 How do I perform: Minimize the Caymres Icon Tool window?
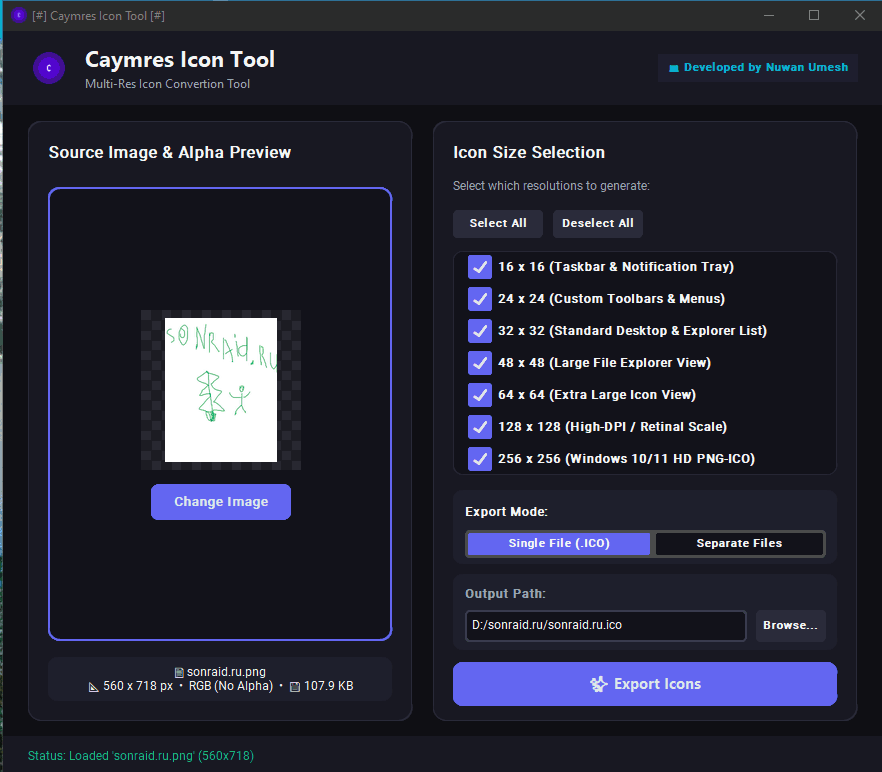point(769,15)
